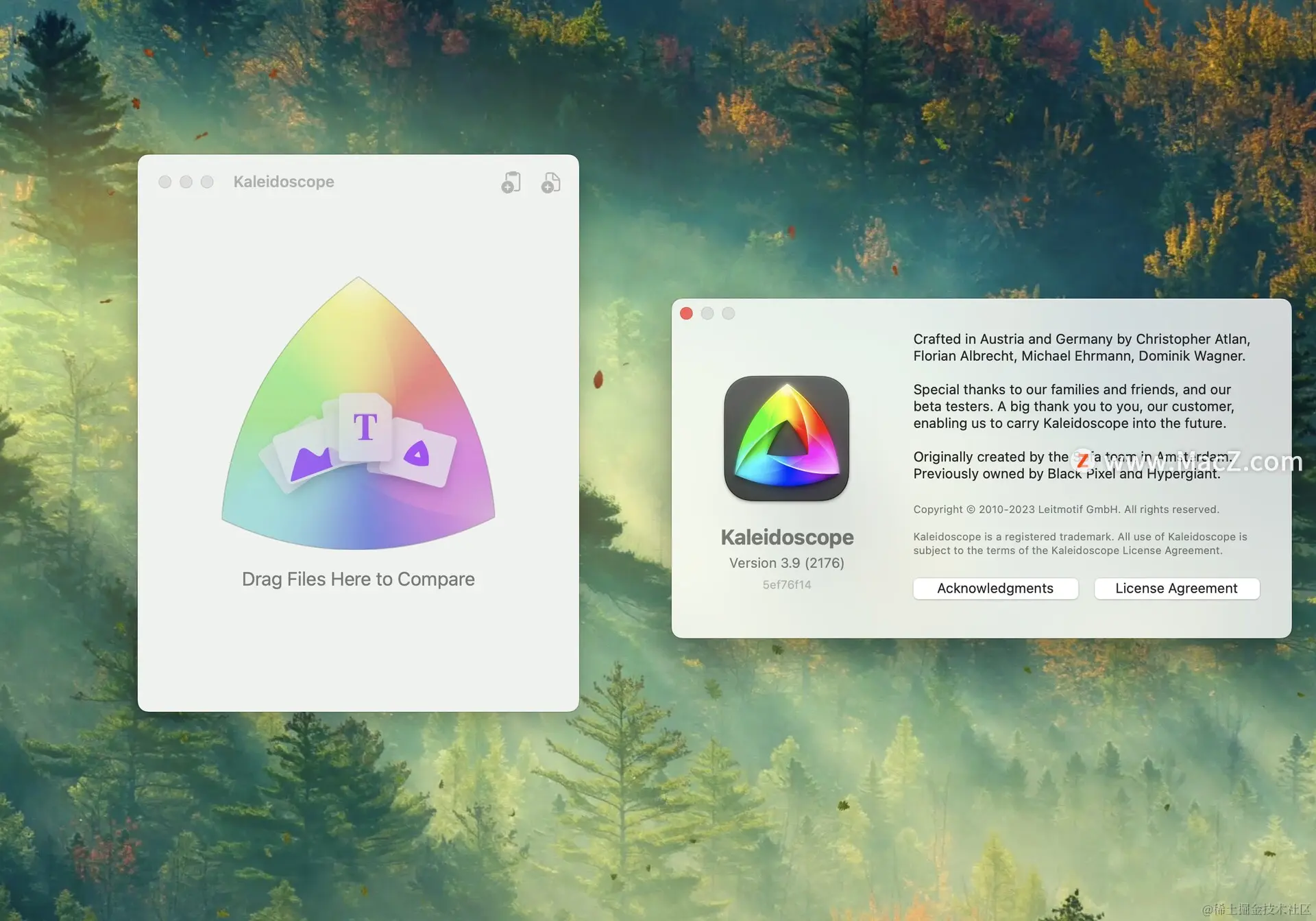Click the gray zoom button of the Kaleidoscope window
Image resolution: width=1316 pixels, height=921 pixels.
(207, 182)
